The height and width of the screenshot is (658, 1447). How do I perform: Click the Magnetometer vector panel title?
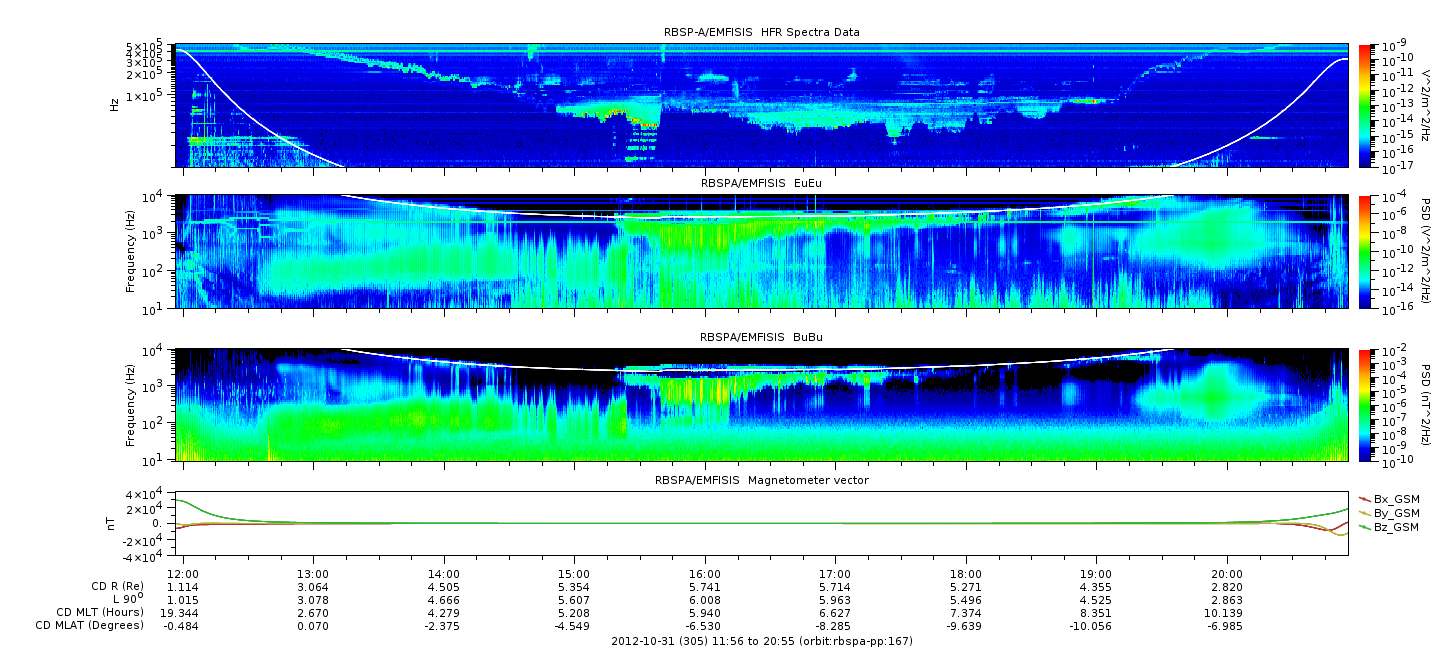tap(761, 480)
